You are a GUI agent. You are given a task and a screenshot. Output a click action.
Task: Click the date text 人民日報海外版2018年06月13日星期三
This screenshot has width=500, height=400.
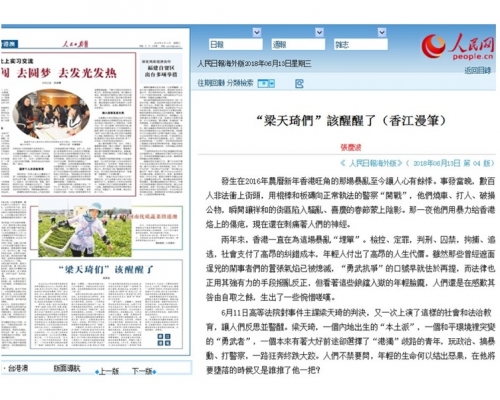tap(254, 63)
